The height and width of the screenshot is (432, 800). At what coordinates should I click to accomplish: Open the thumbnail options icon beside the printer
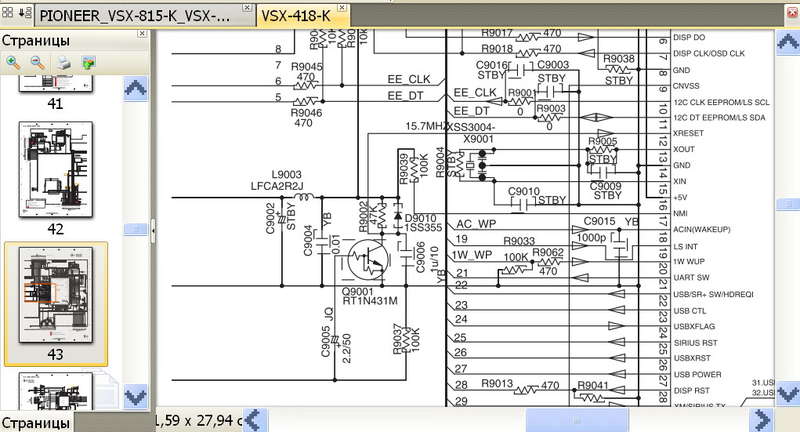pos(89,63)
